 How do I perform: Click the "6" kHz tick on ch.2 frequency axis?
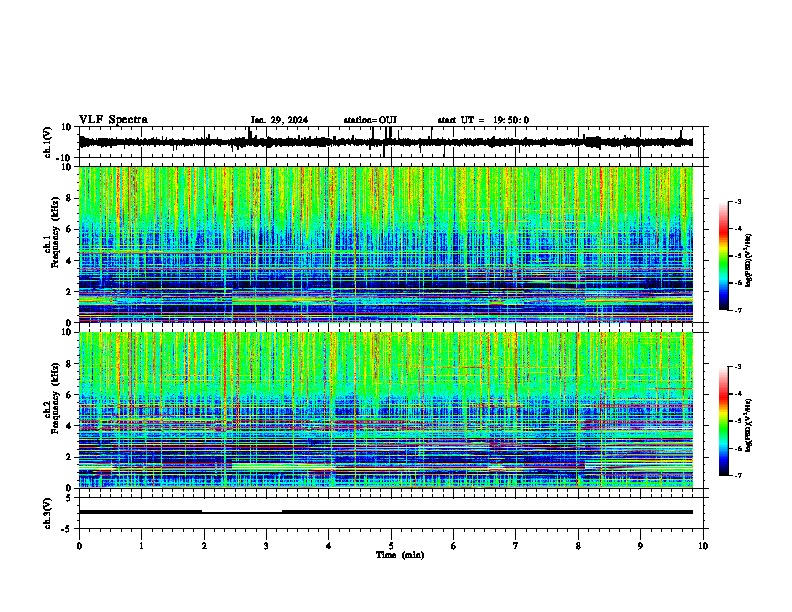69,395
